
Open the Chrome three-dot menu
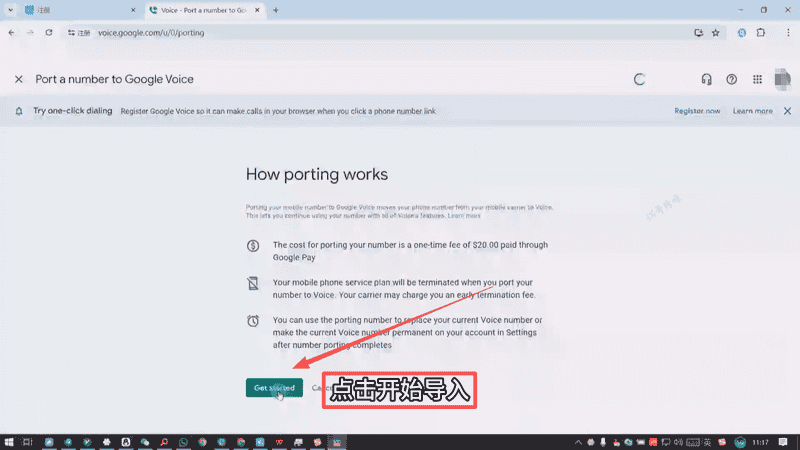788,33
